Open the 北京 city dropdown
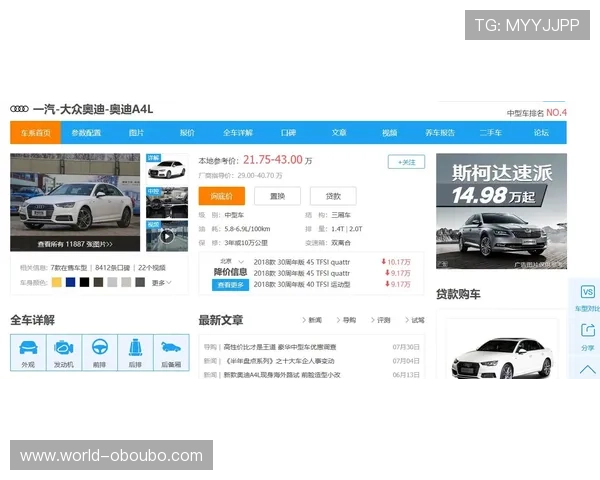Viewport: 600px width, 480px height. click(x=231, y=261)
